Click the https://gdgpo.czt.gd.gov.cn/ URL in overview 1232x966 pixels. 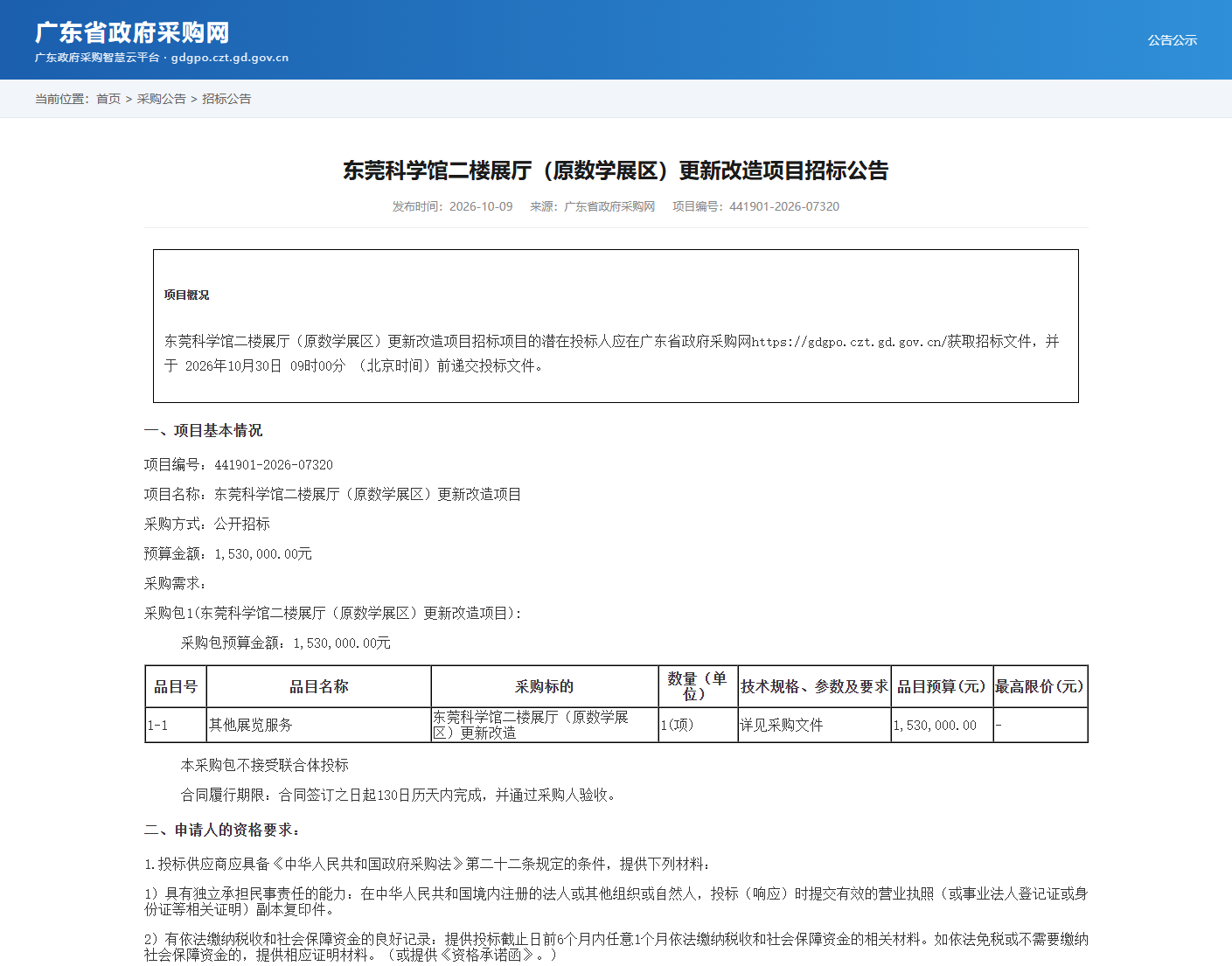tap(848, 342)
